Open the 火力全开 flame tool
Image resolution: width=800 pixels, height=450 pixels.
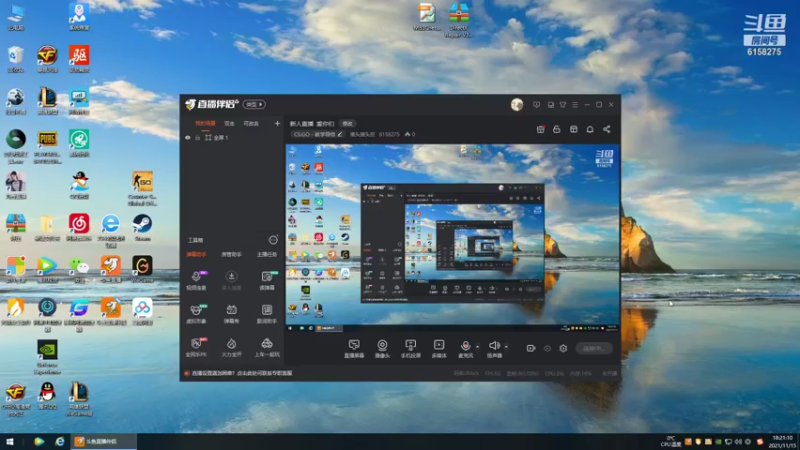(231, 347)
